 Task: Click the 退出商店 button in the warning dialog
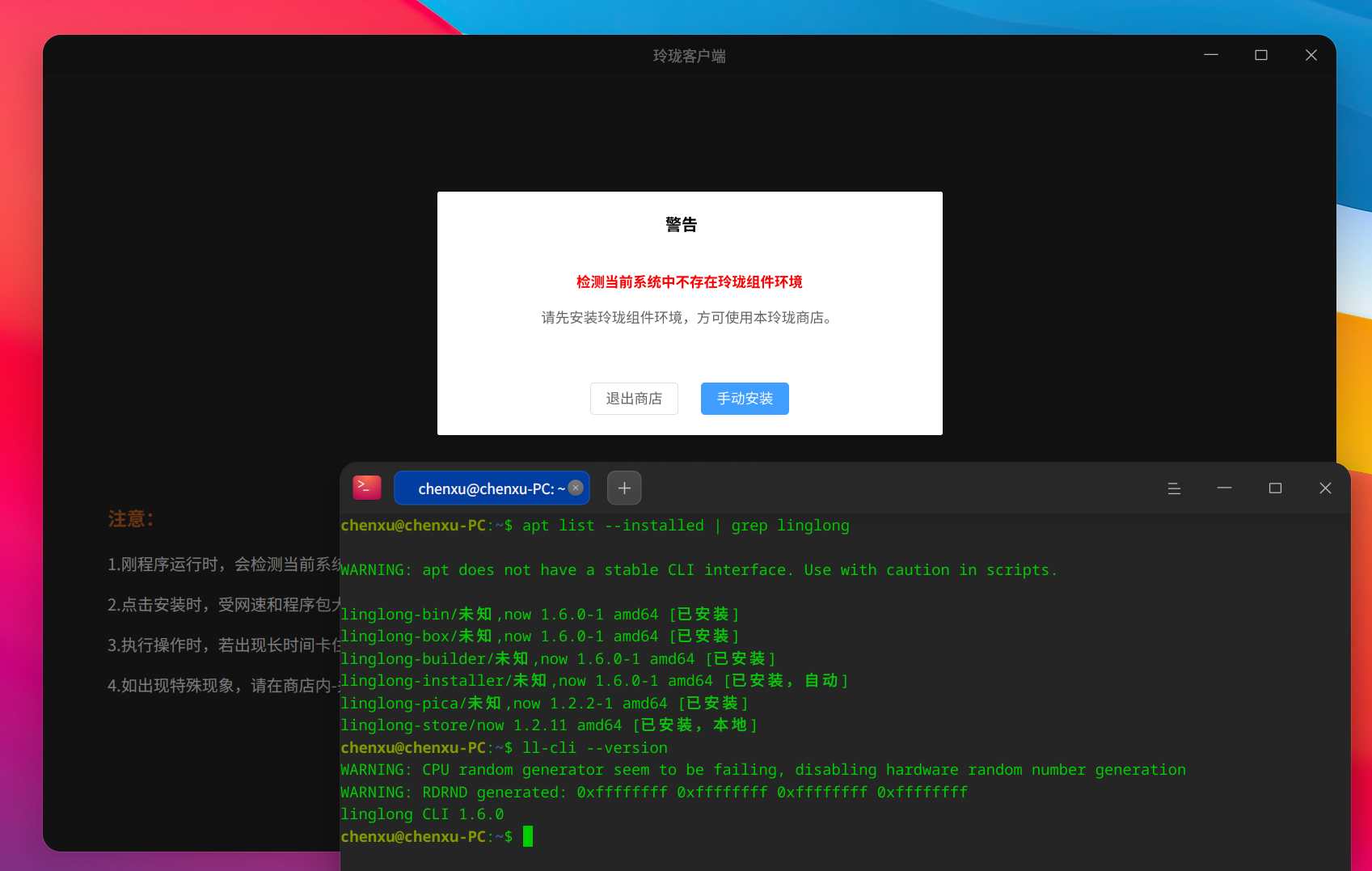click(634, 399)
